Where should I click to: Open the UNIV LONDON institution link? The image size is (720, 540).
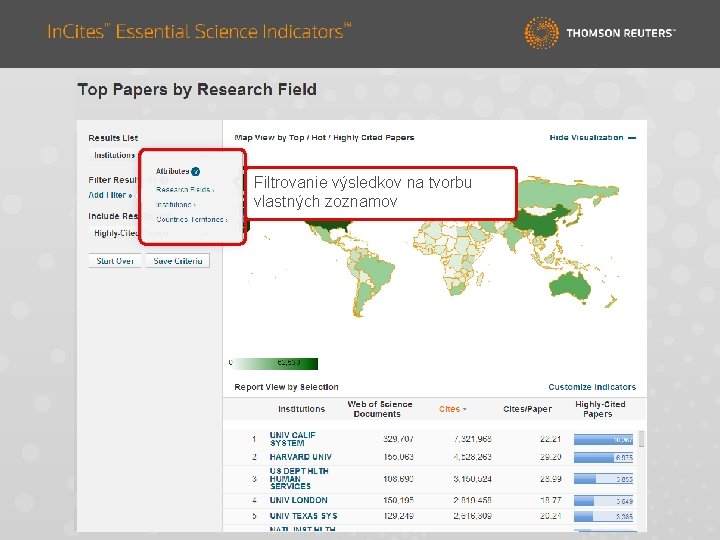click(x=298, y=500)
